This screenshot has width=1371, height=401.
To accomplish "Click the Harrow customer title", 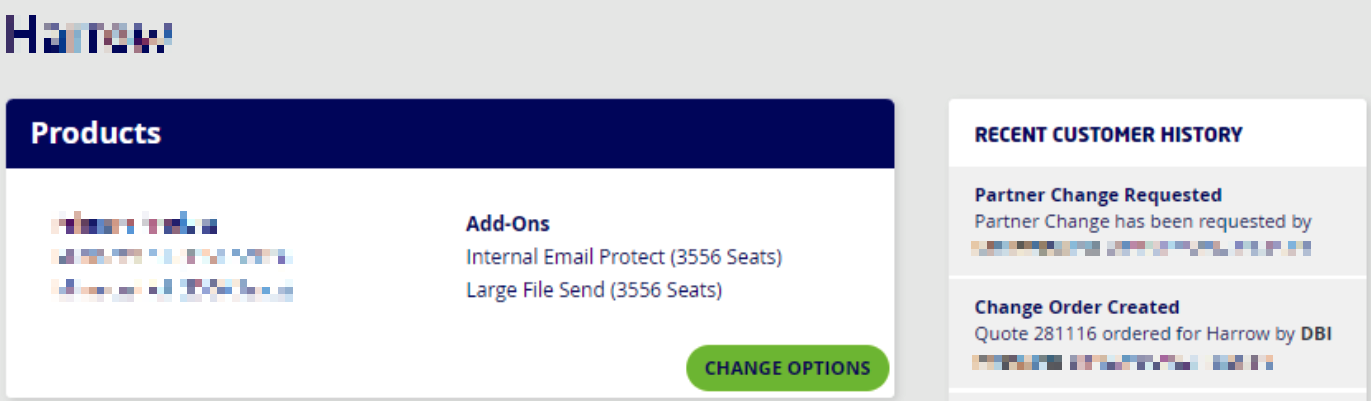I will coord(89,34).
